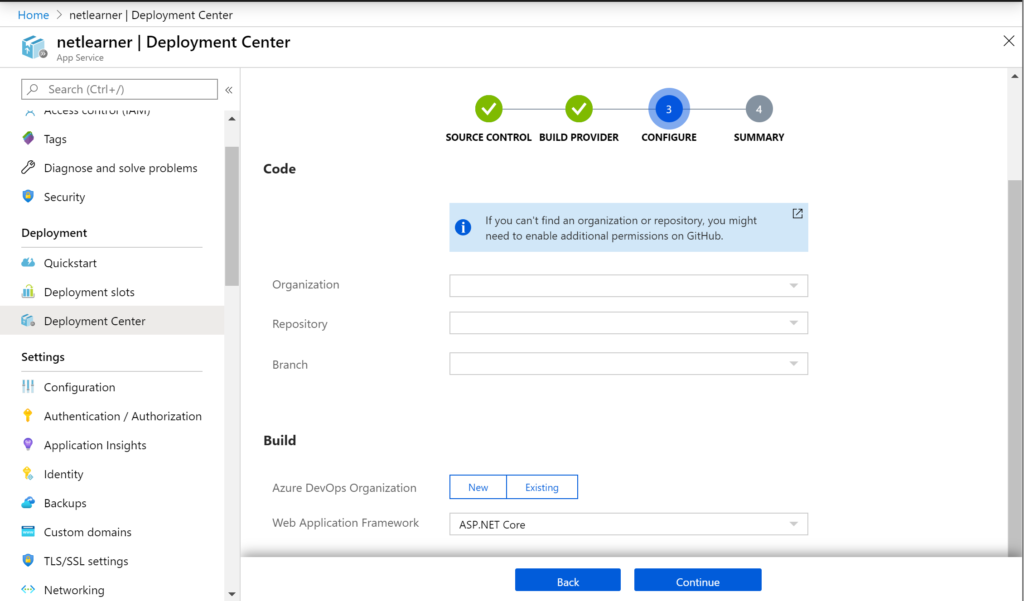
Task: Click the Back button
Action: coord(568,581)
